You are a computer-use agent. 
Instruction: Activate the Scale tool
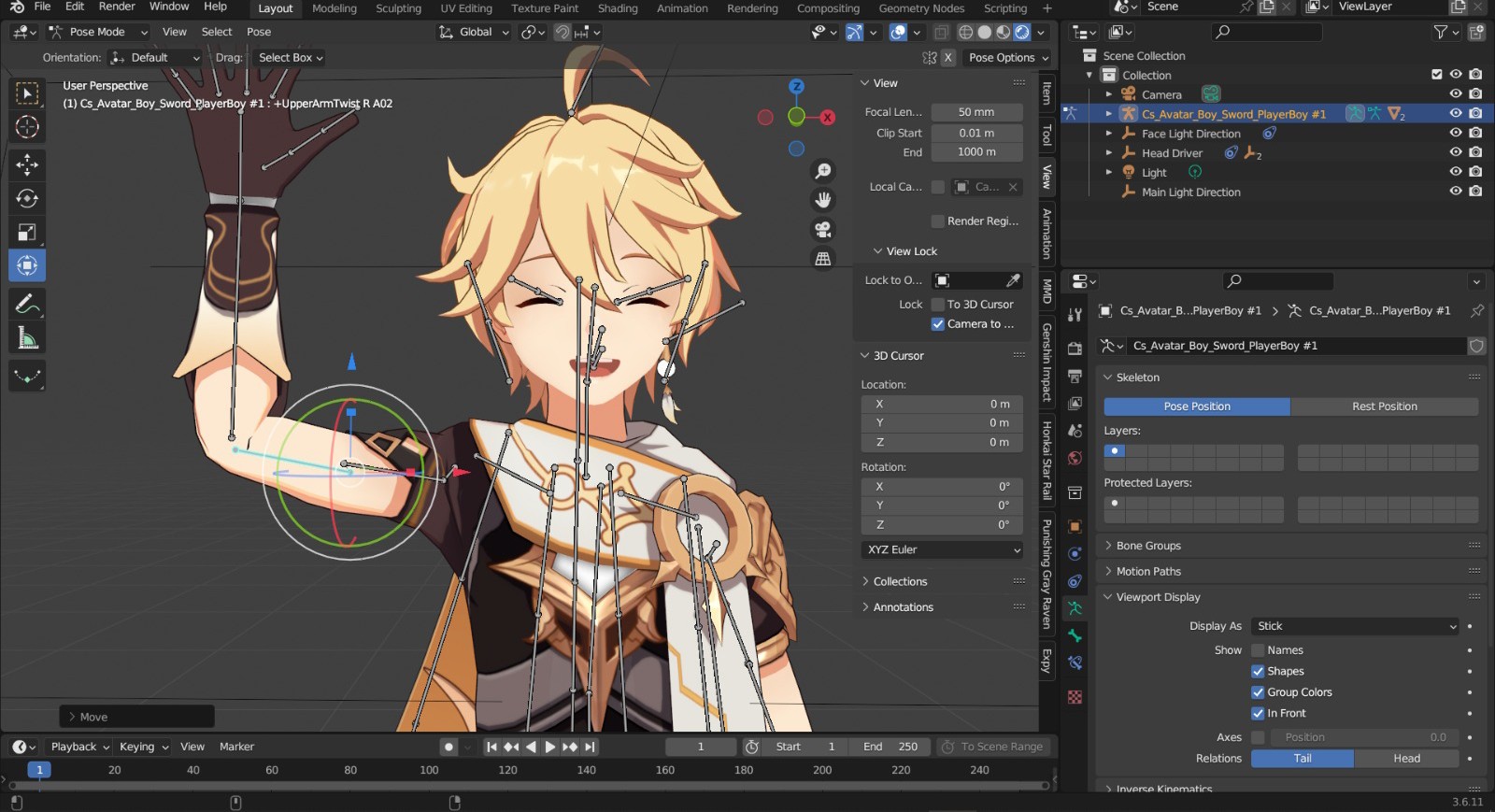click(27, 232)
